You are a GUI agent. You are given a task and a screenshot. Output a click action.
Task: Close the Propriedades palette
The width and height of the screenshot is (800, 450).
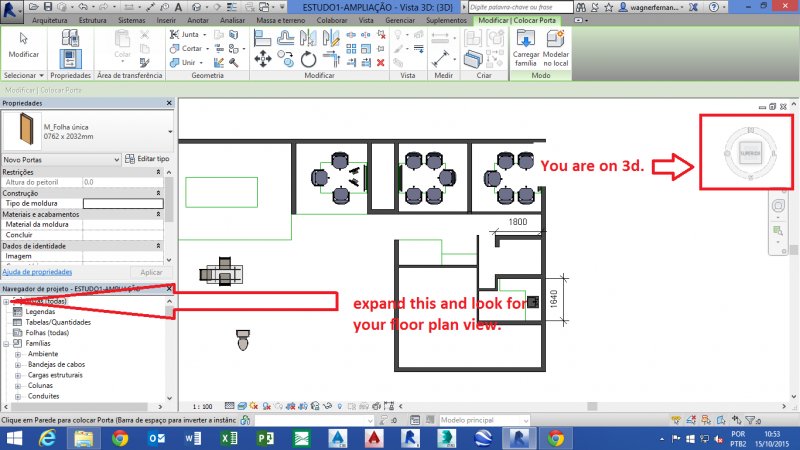(x=169, y=103)
